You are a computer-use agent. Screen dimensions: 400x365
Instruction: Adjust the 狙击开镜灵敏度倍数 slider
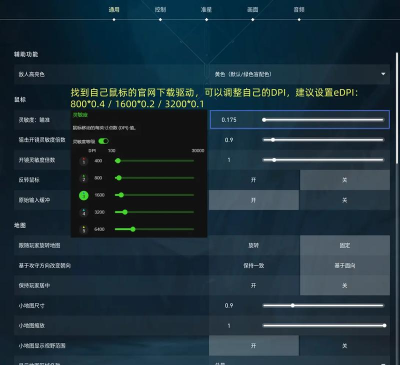[x=323, y=140]
